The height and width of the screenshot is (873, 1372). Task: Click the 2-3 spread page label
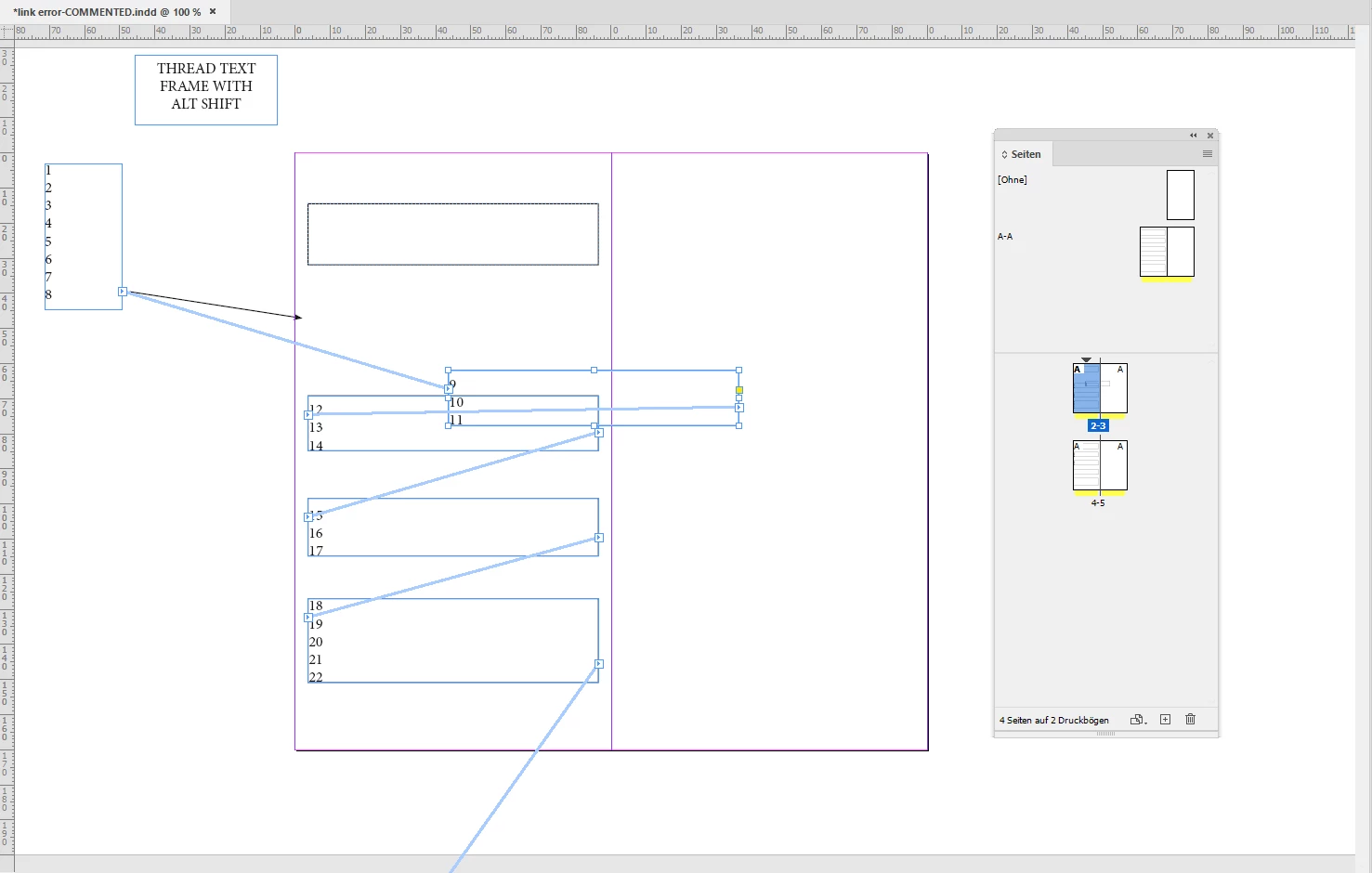(1098, 425)
